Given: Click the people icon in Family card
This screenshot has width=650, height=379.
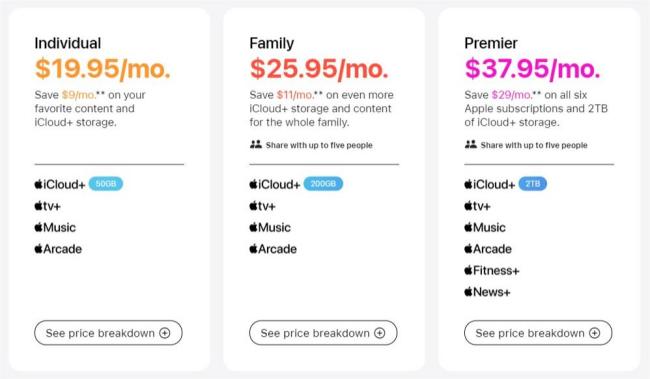Looking at the screenshot, I should pos(256,145).
